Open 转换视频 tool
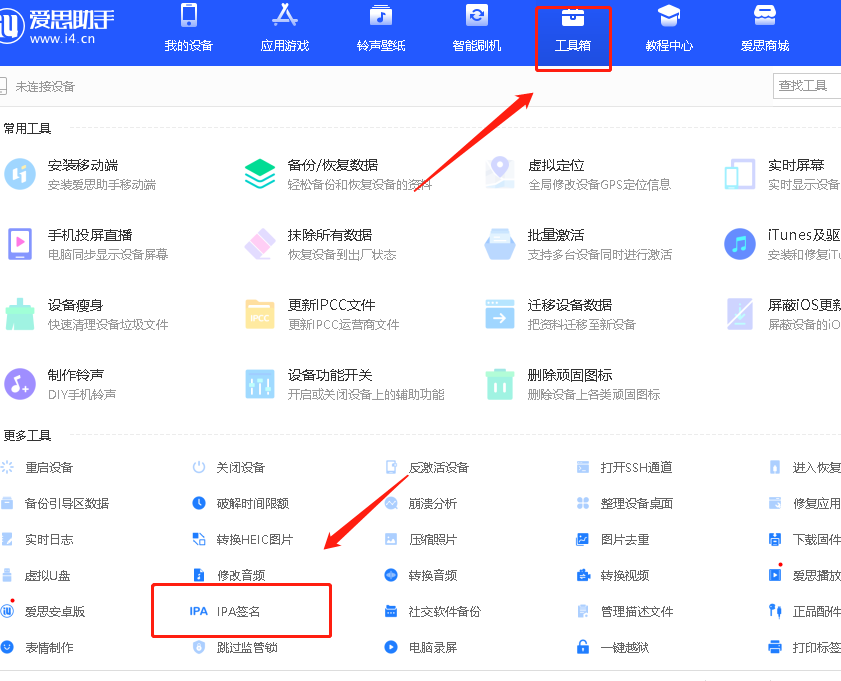Image resolution: width=841 pixels, height=681 pixels. pyautogui.click(x=613, y=575)
